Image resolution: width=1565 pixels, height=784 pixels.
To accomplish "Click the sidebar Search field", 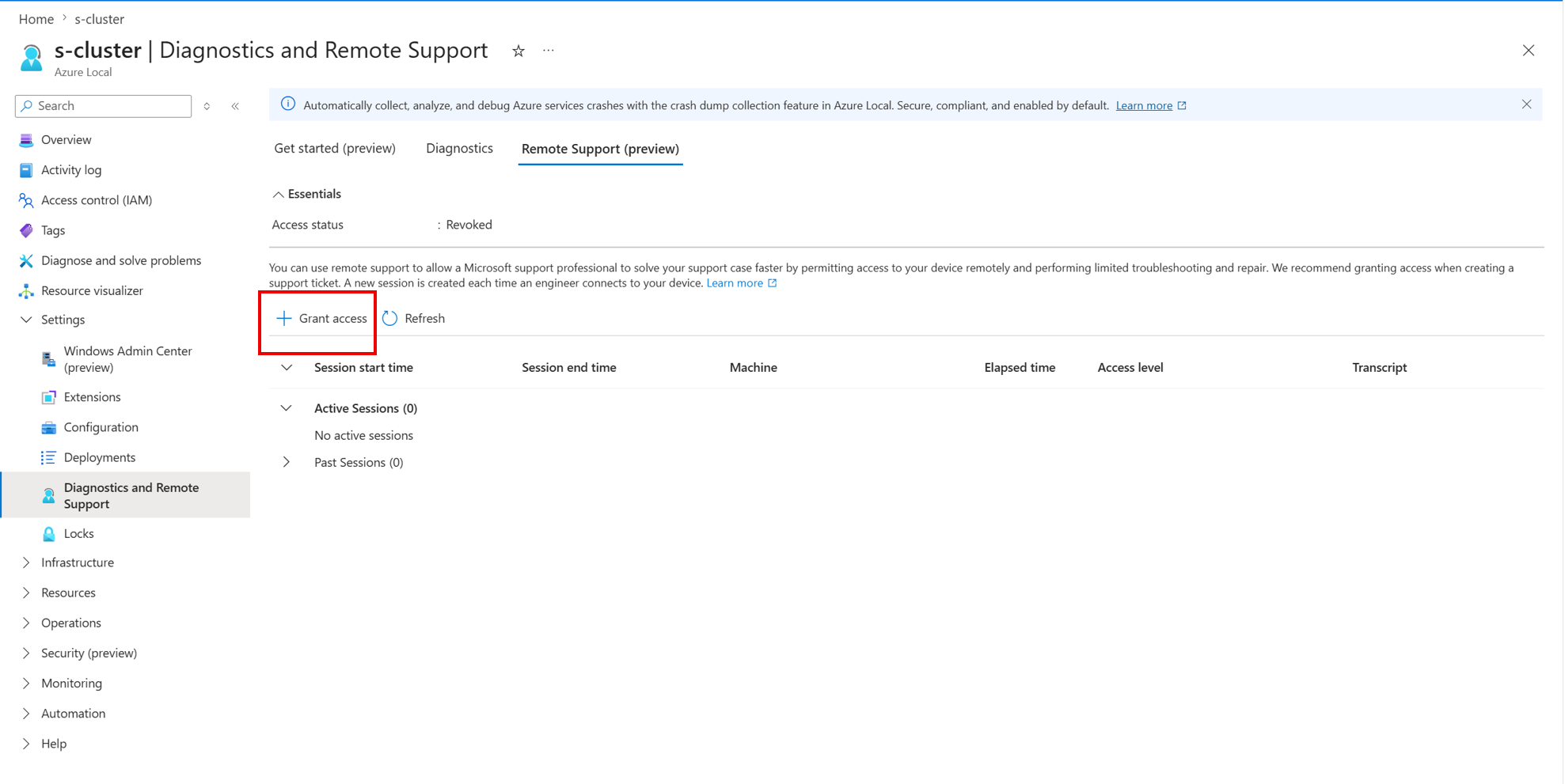I will (x=103, y=106).
